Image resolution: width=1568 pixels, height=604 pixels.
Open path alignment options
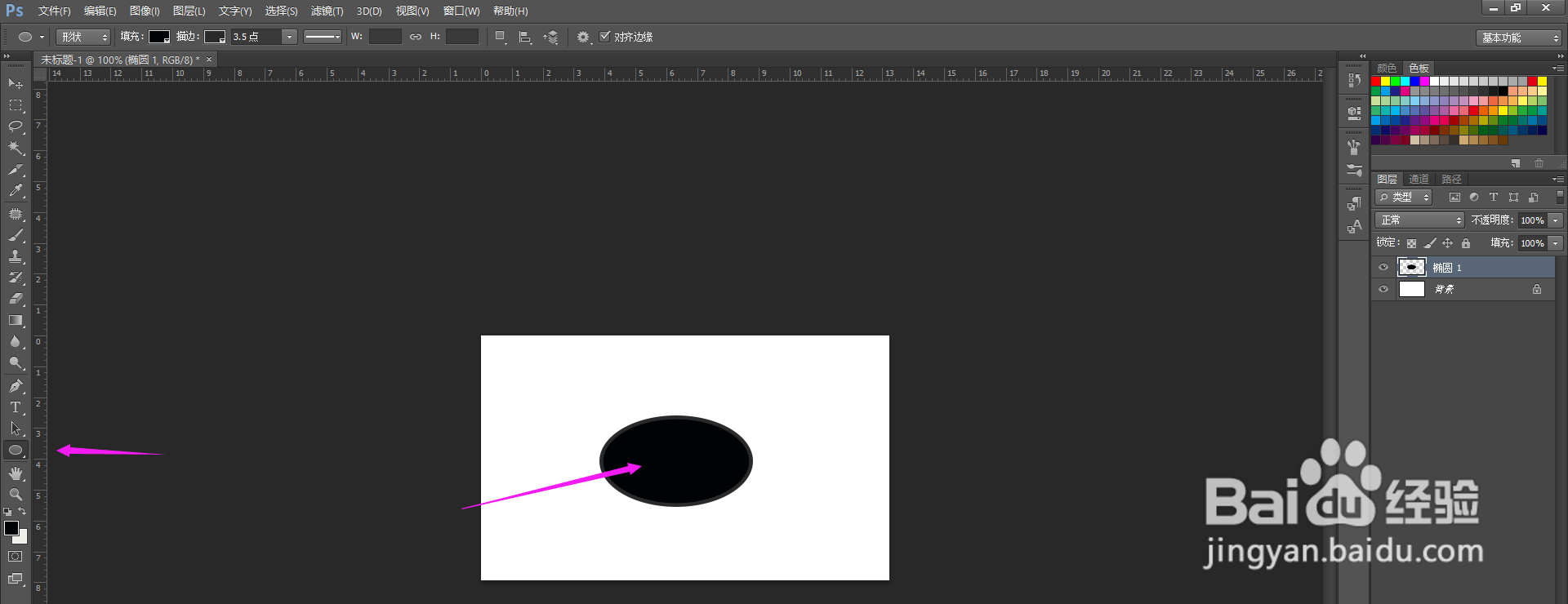(525, 37)
